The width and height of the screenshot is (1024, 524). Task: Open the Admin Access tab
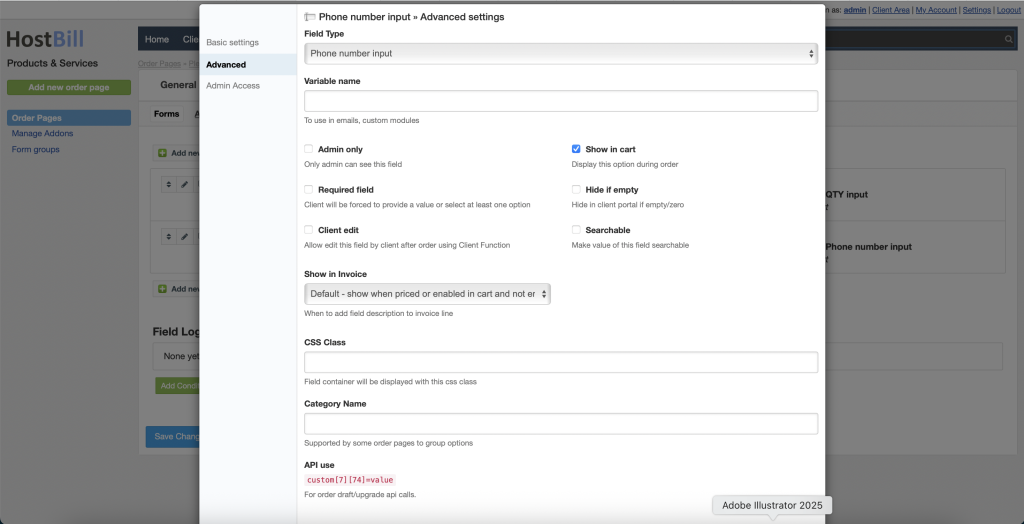233,86
